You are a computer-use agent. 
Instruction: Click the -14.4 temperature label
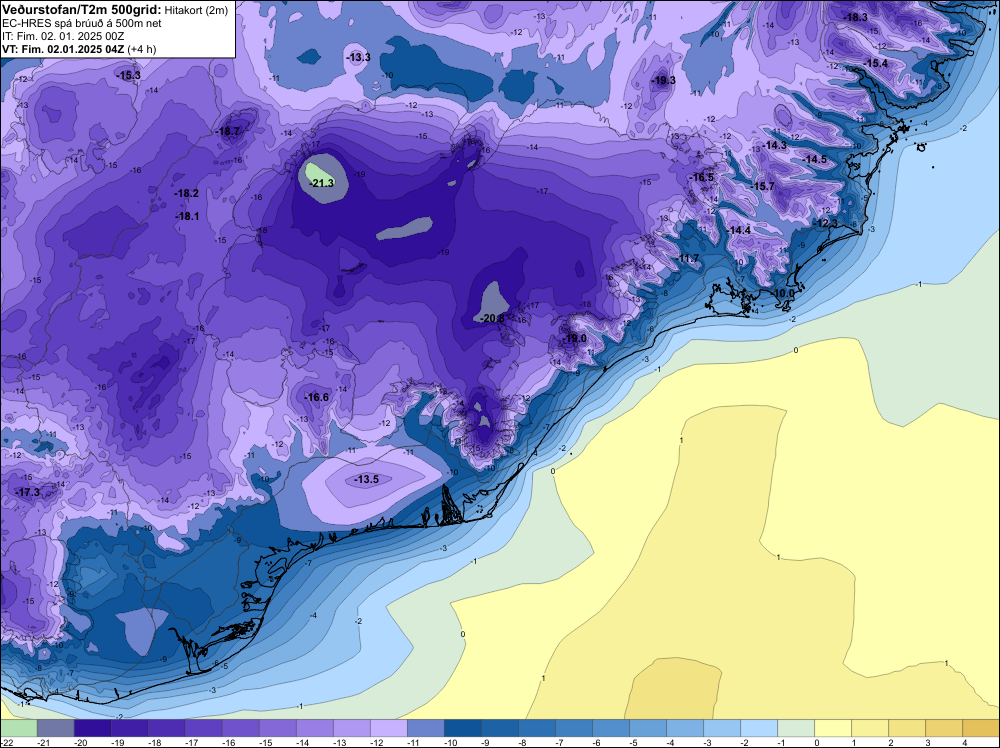739,230
